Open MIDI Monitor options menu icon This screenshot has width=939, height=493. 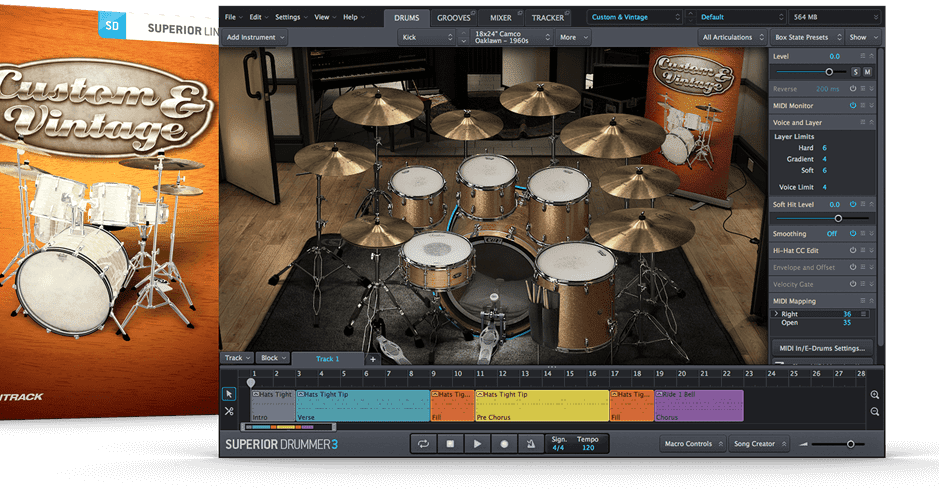click(x=863, y=105)
